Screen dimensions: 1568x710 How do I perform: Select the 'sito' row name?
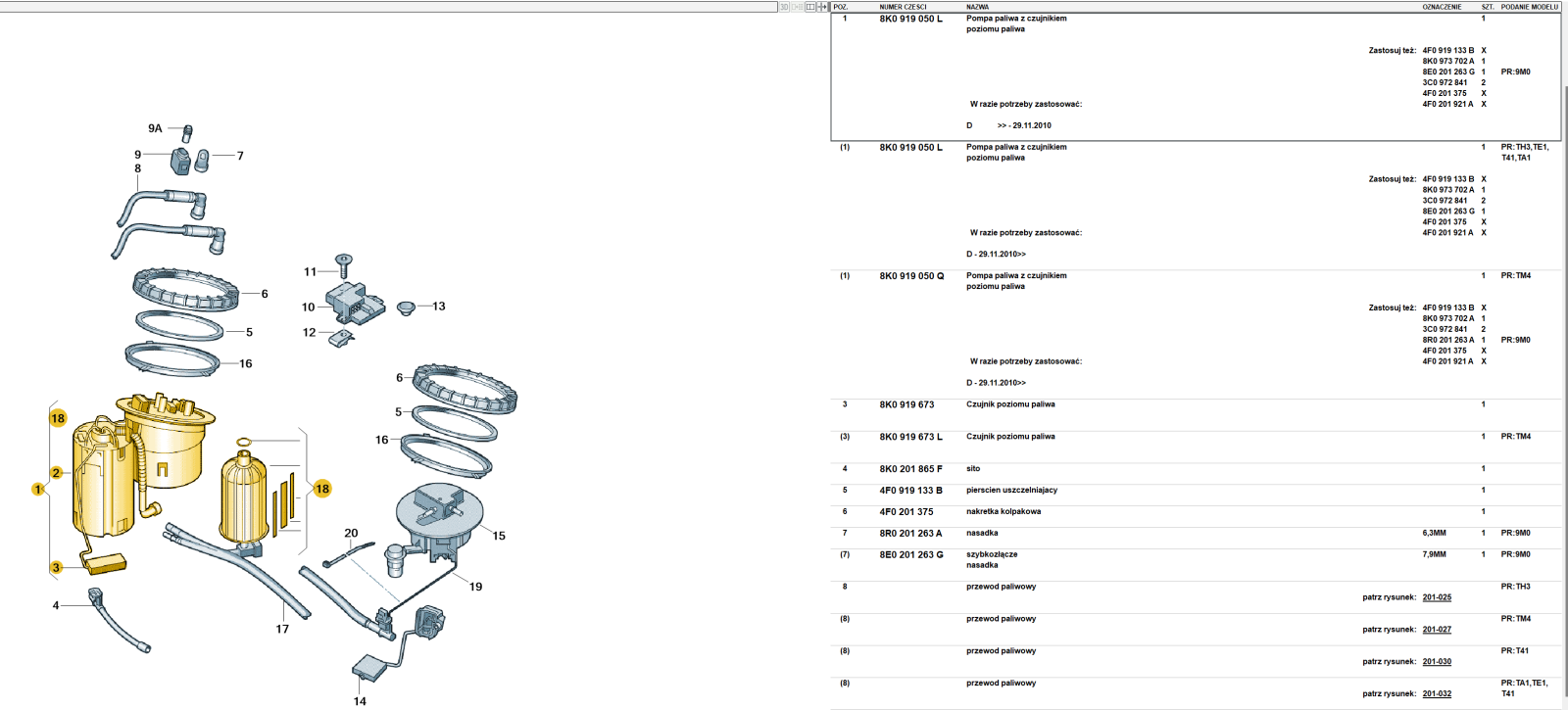973,469
